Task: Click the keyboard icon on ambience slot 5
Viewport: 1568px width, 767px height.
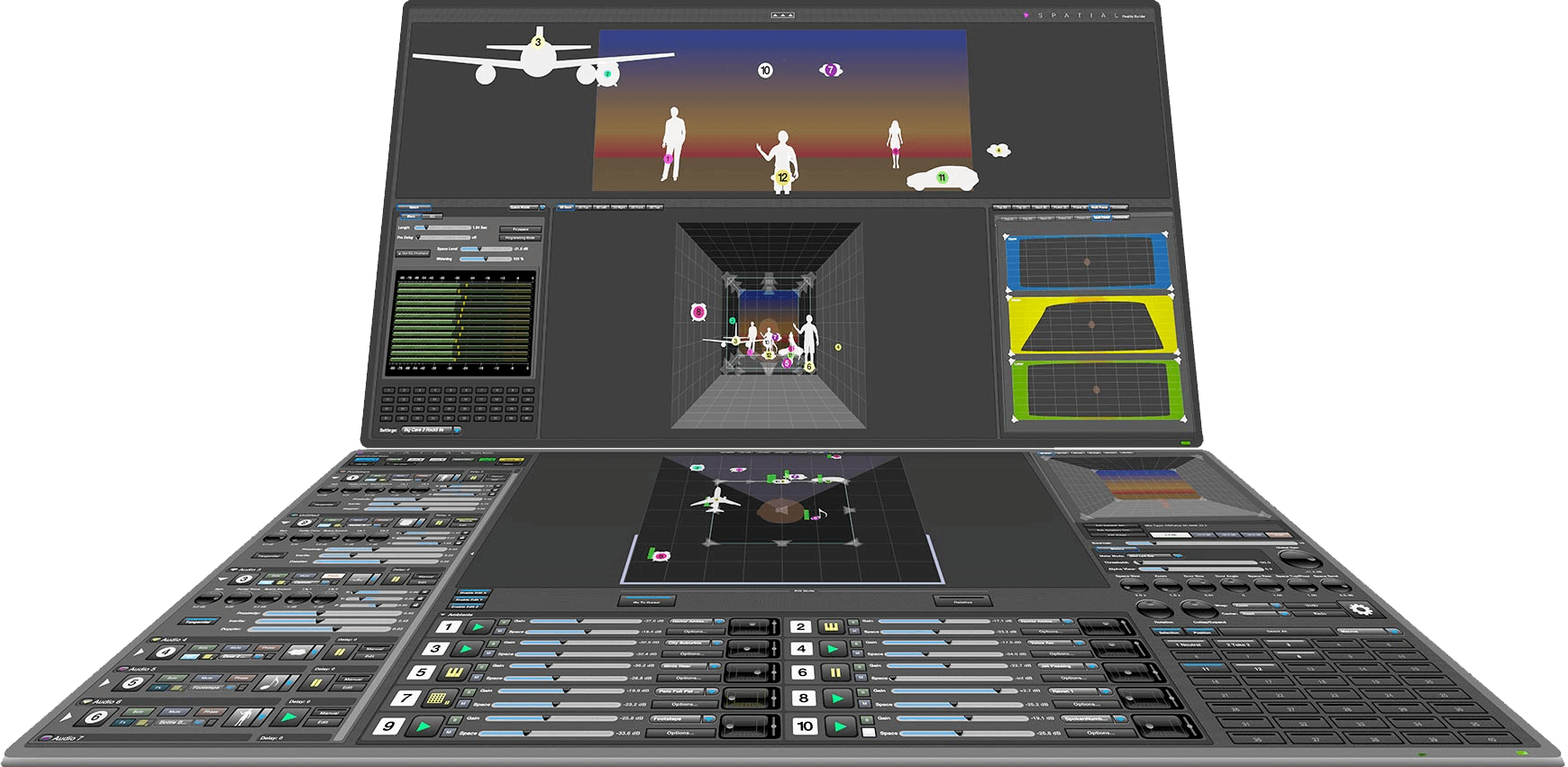Action: 454,672
